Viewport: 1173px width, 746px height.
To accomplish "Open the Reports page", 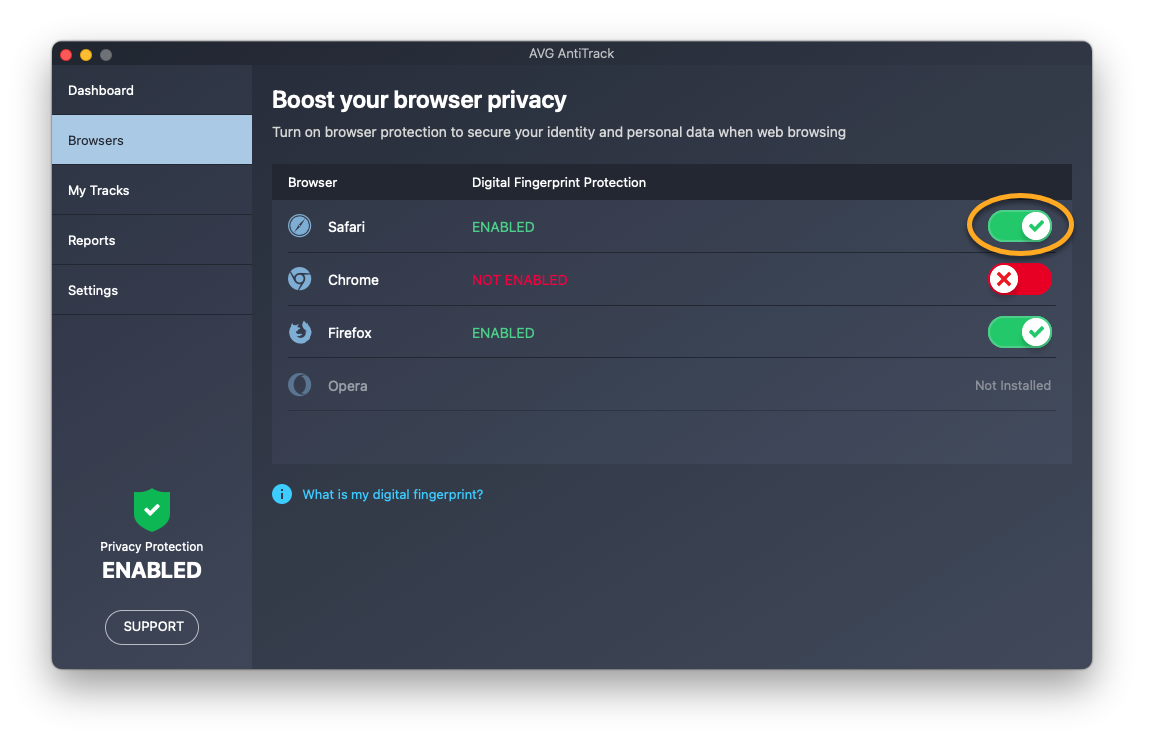I will tap(92, 240).
